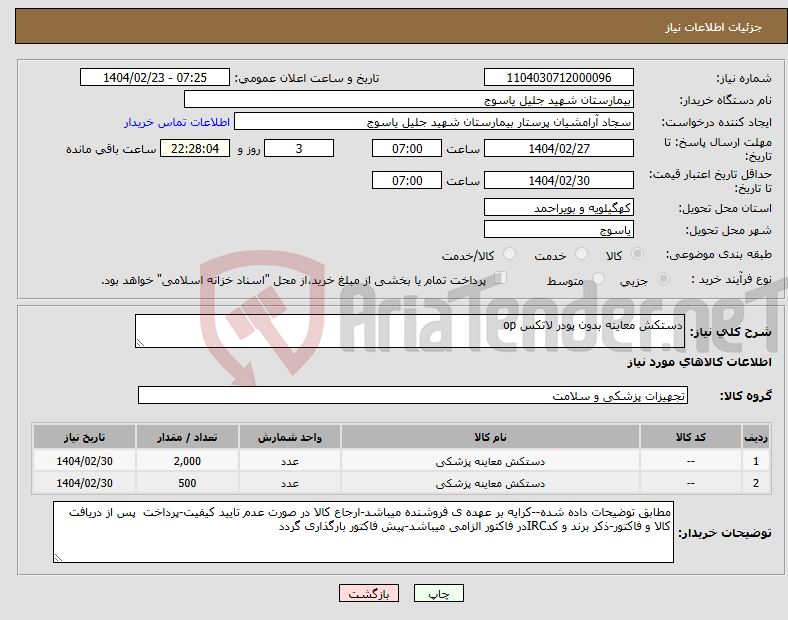This screenshot has width=788, height=620.
Task: Click the نوع فرآیند خرید label
Action: [731, 279]
